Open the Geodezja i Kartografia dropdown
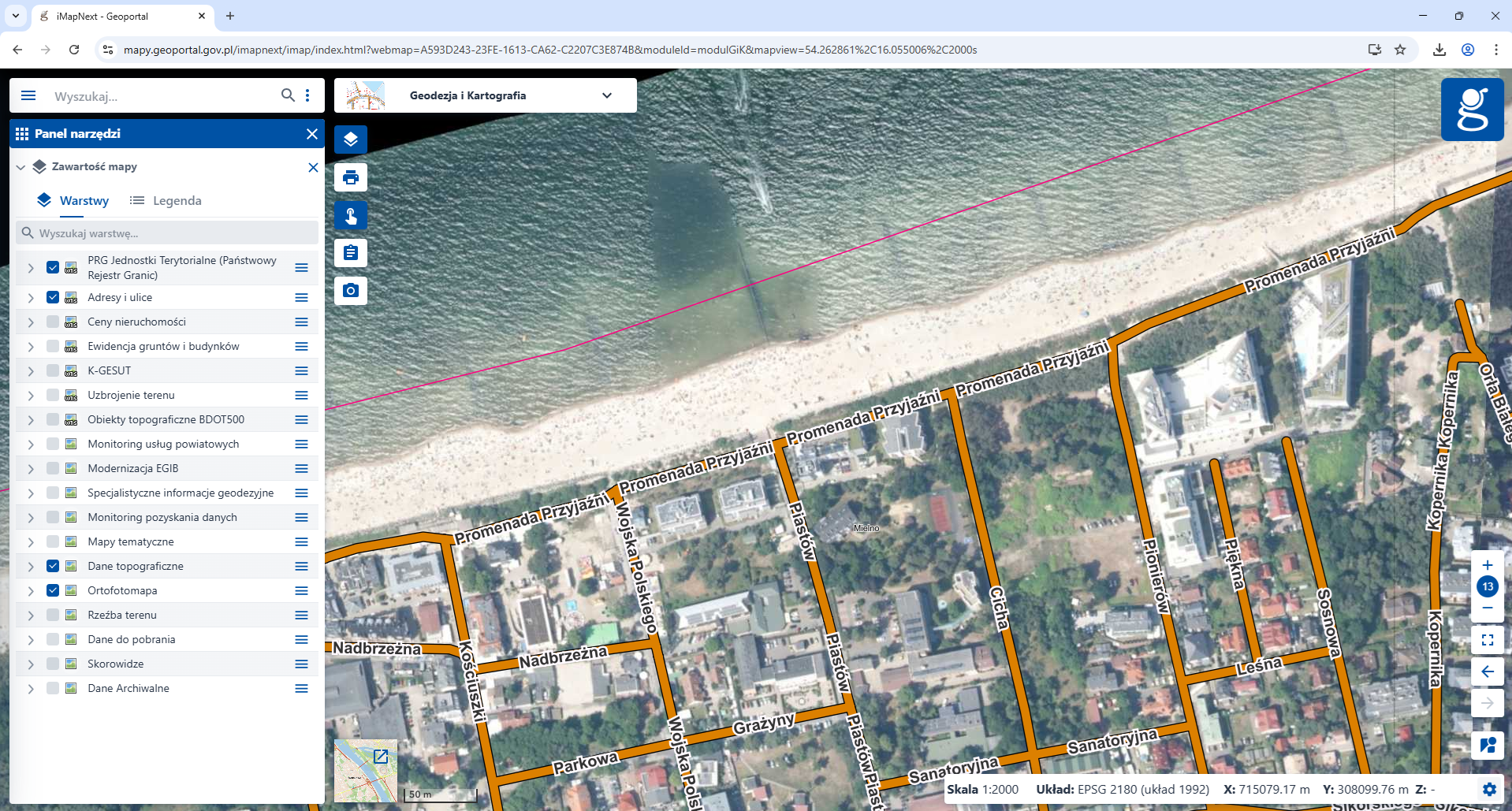 click(606, 95)
